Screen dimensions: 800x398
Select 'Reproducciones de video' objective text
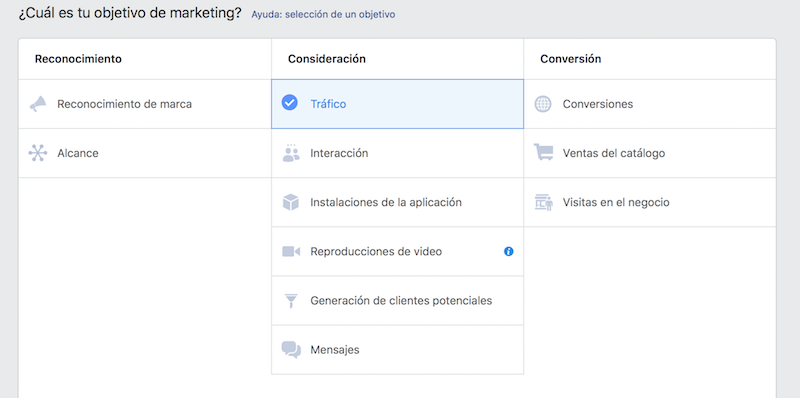[x=376, y=252]
